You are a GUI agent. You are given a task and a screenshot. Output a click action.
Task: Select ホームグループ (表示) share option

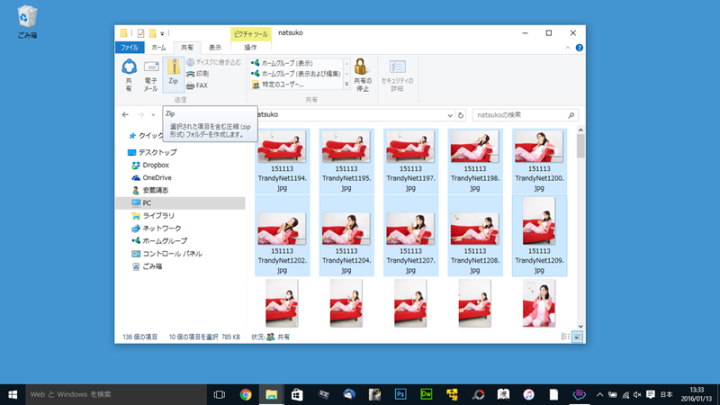tap(282, 63)
